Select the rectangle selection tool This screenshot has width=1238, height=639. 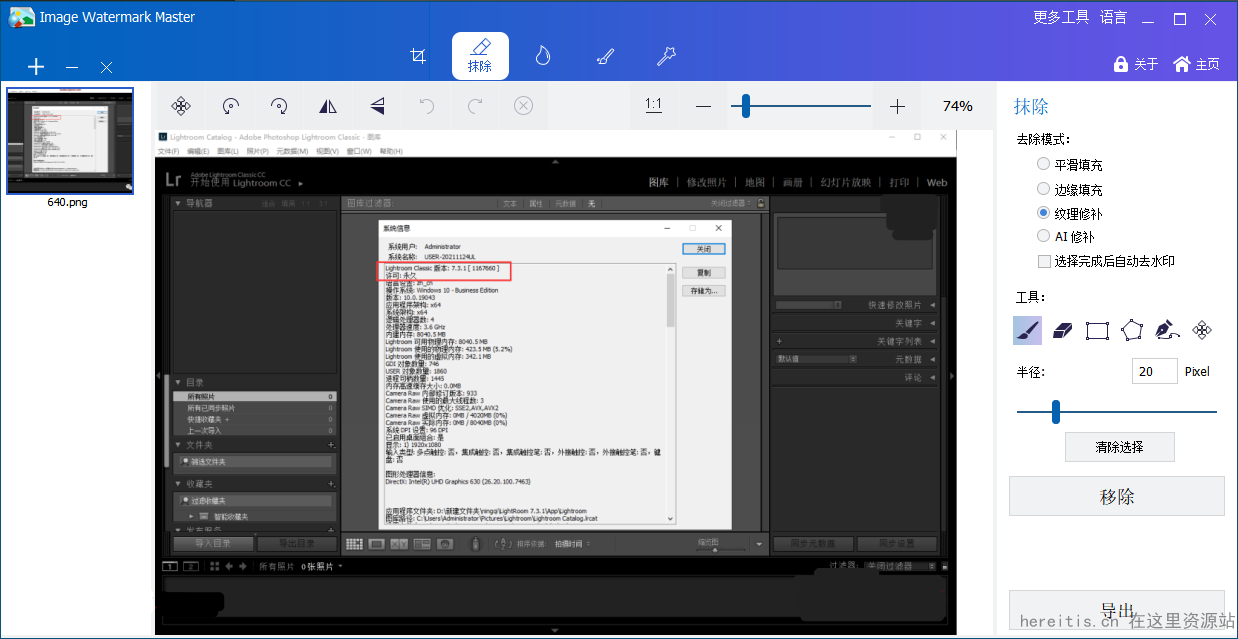pos(1098,330)
